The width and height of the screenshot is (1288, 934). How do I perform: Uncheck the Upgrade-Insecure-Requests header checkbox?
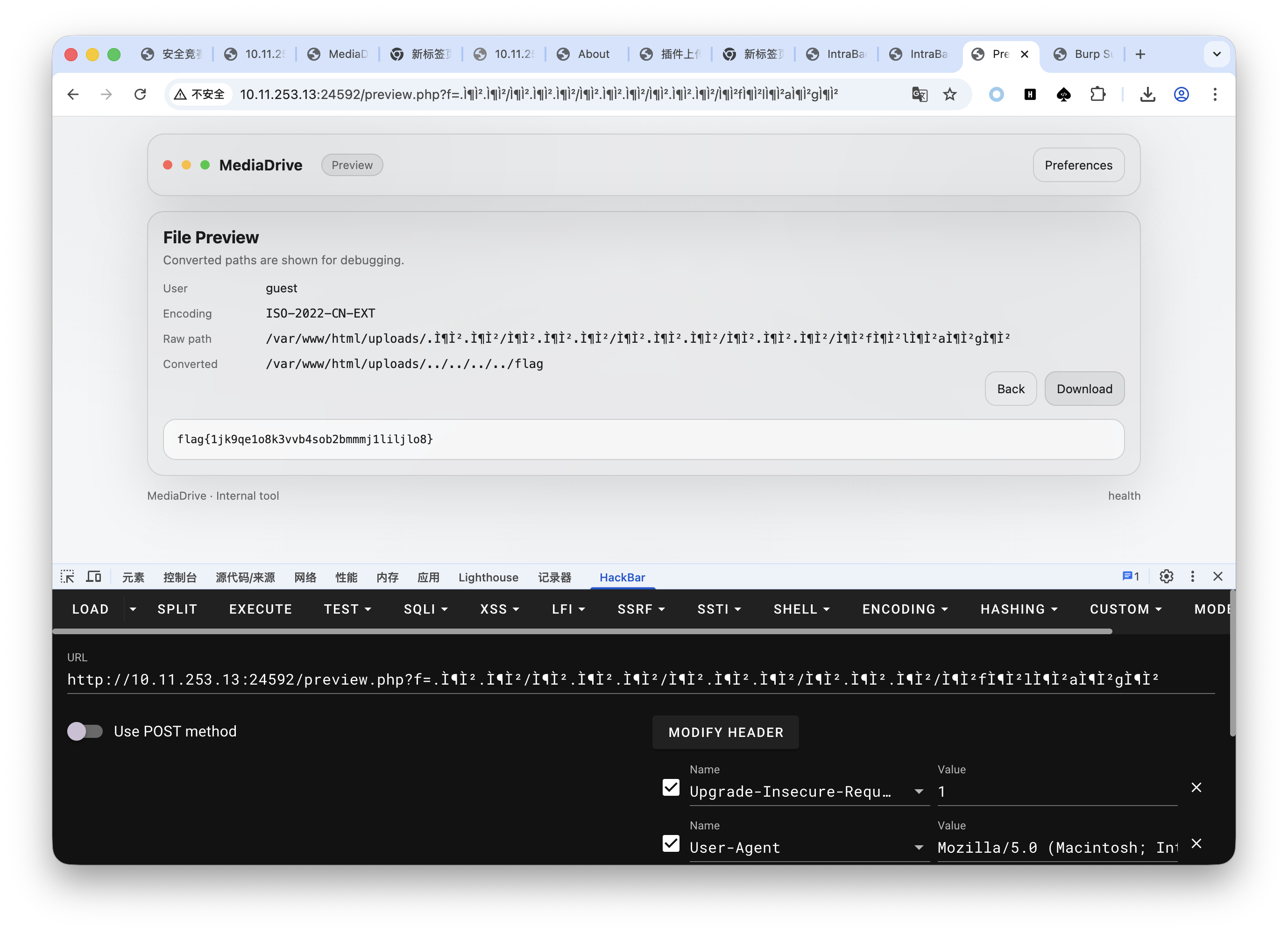pyautogui.click(x=671, y=787)
